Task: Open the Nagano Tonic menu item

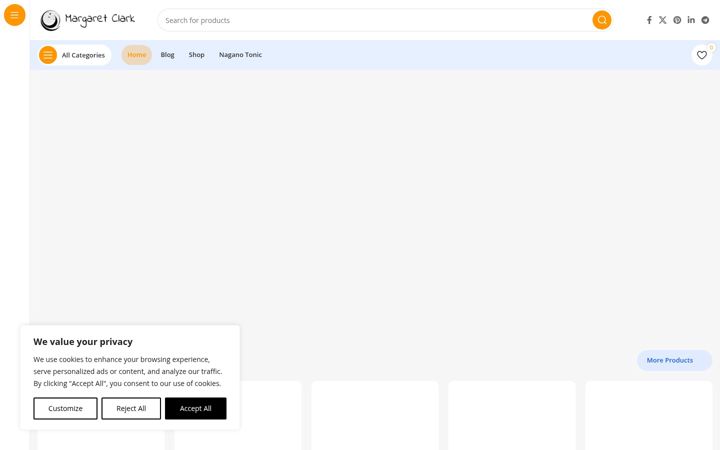Action: [240, 55]
